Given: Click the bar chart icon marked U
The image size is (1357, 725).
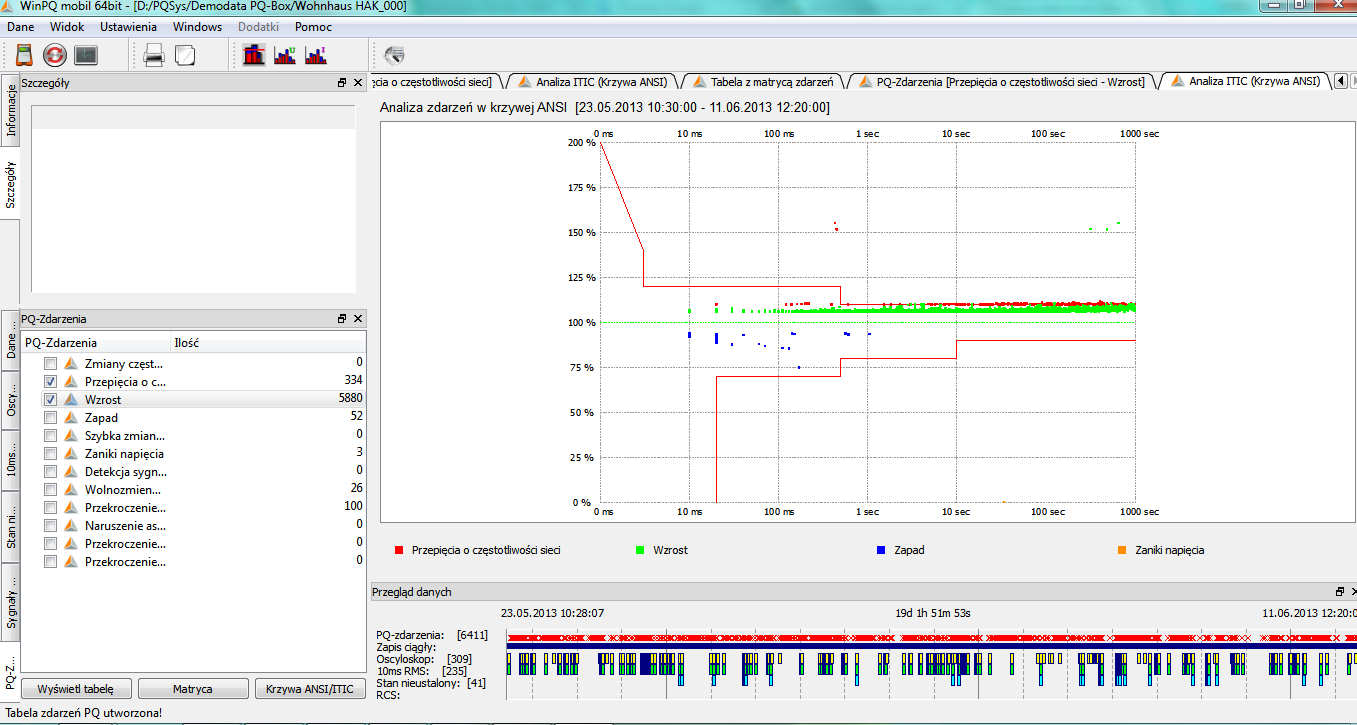Looking at the screenshot, I should 285,55.
